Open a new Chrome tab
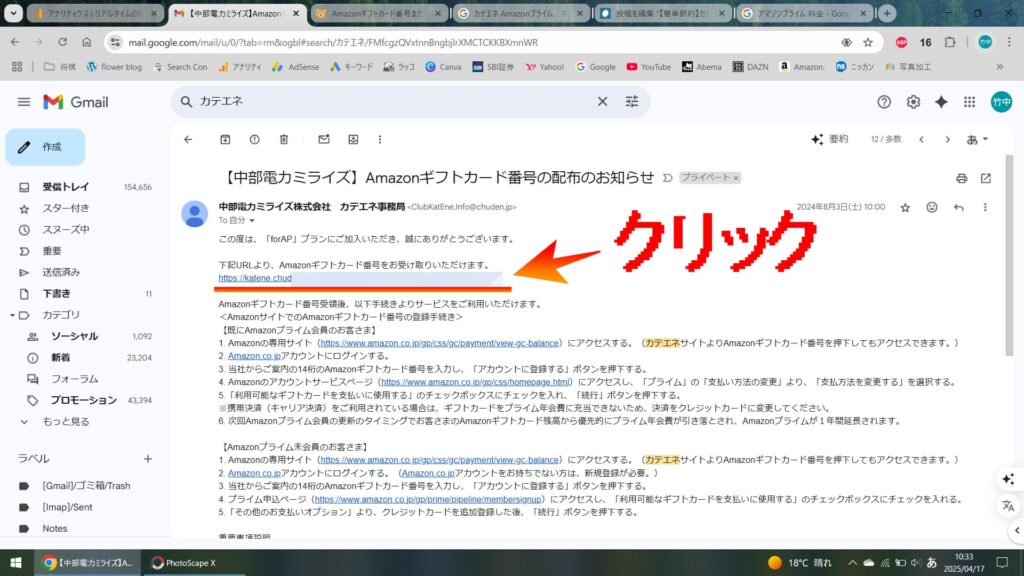This screenshot has height=576, width=1024. 887,13
